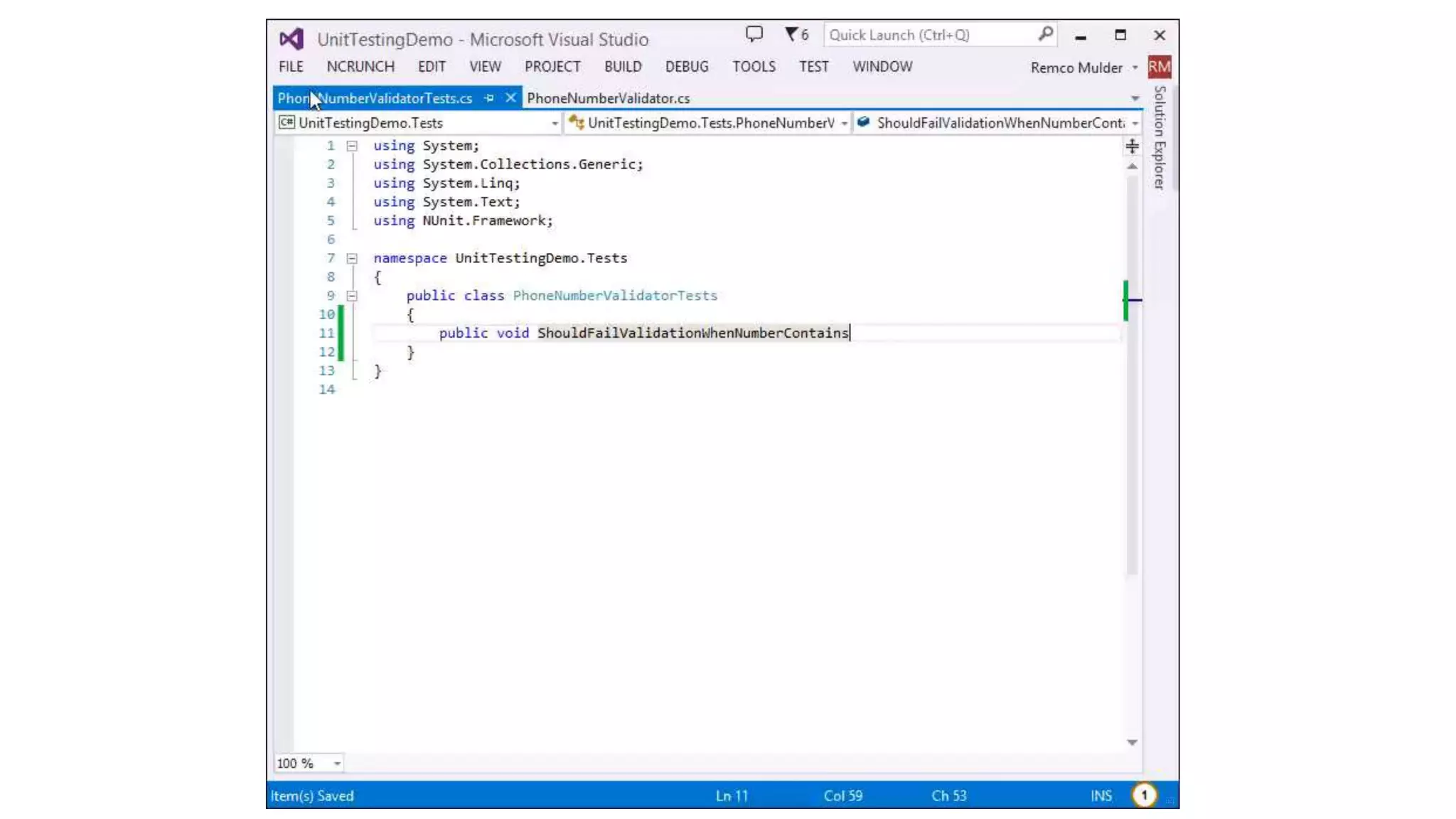Click the Visual Studio logo icon
The width and height of the screenshot is (1456, 819).
tap(291, 38)
